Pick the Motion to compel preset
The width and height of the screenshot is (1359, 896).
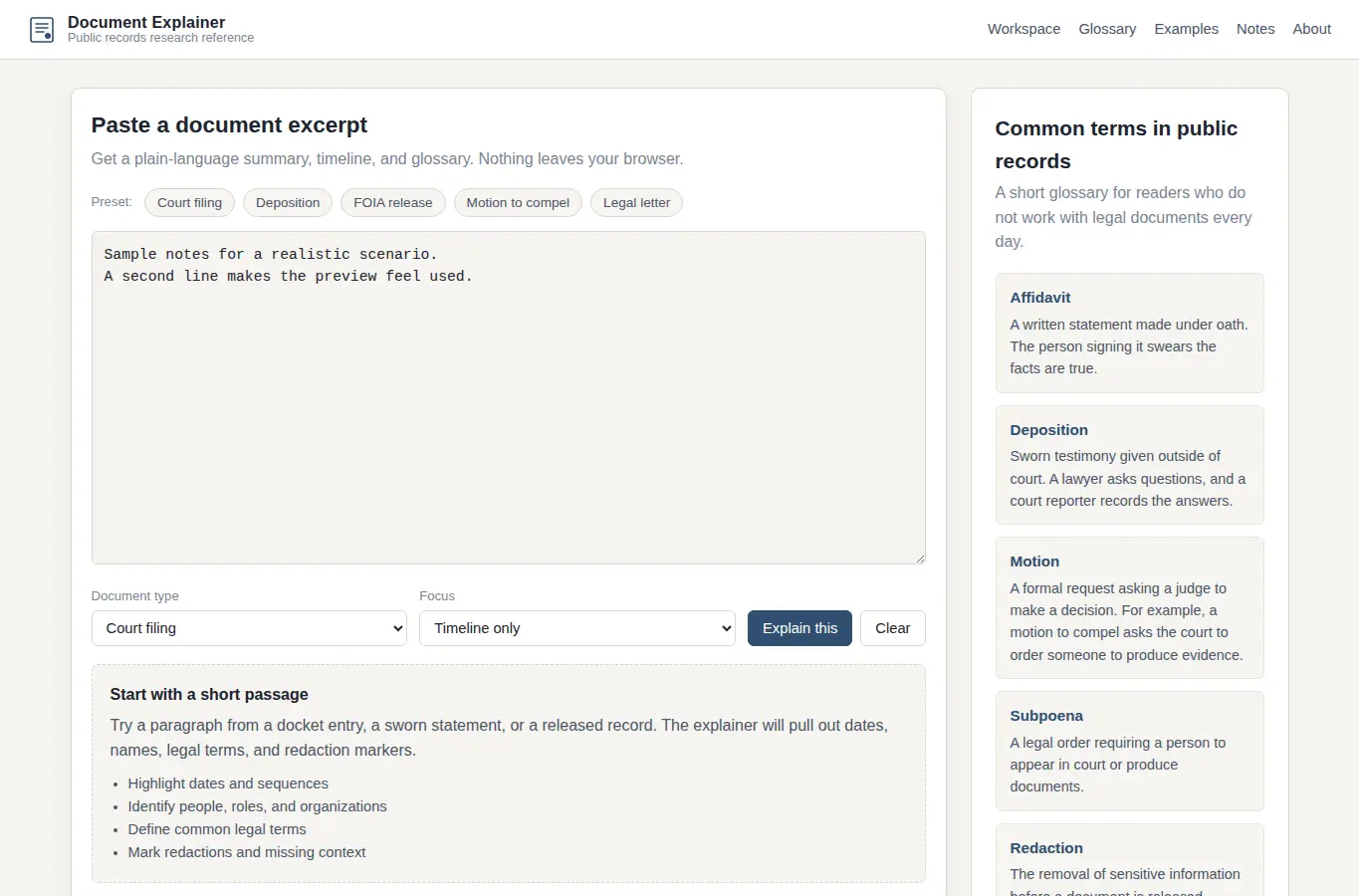[x=518, y=202]
